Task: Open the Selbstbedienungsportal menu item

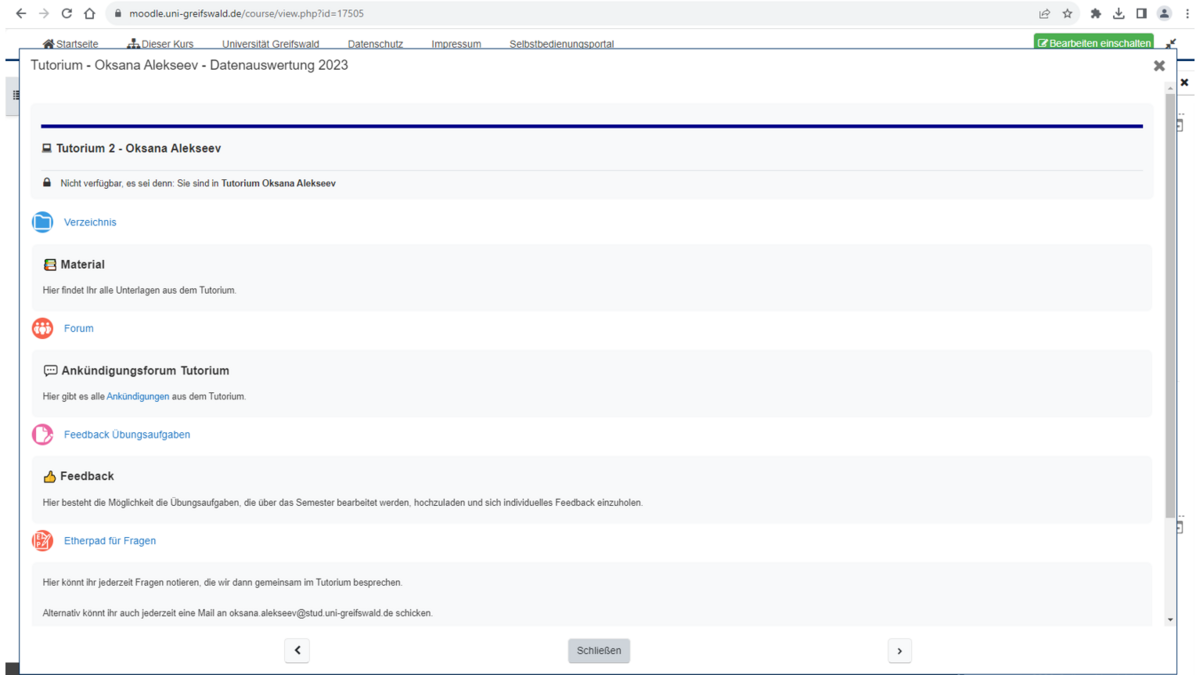Action: pos(561,44)
